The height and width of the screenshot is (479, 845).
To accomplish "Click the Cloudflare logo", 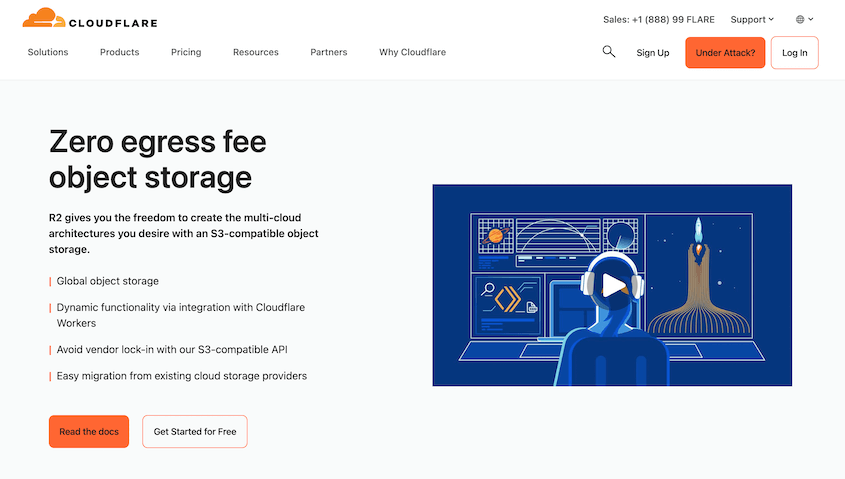I will (90, 18).
